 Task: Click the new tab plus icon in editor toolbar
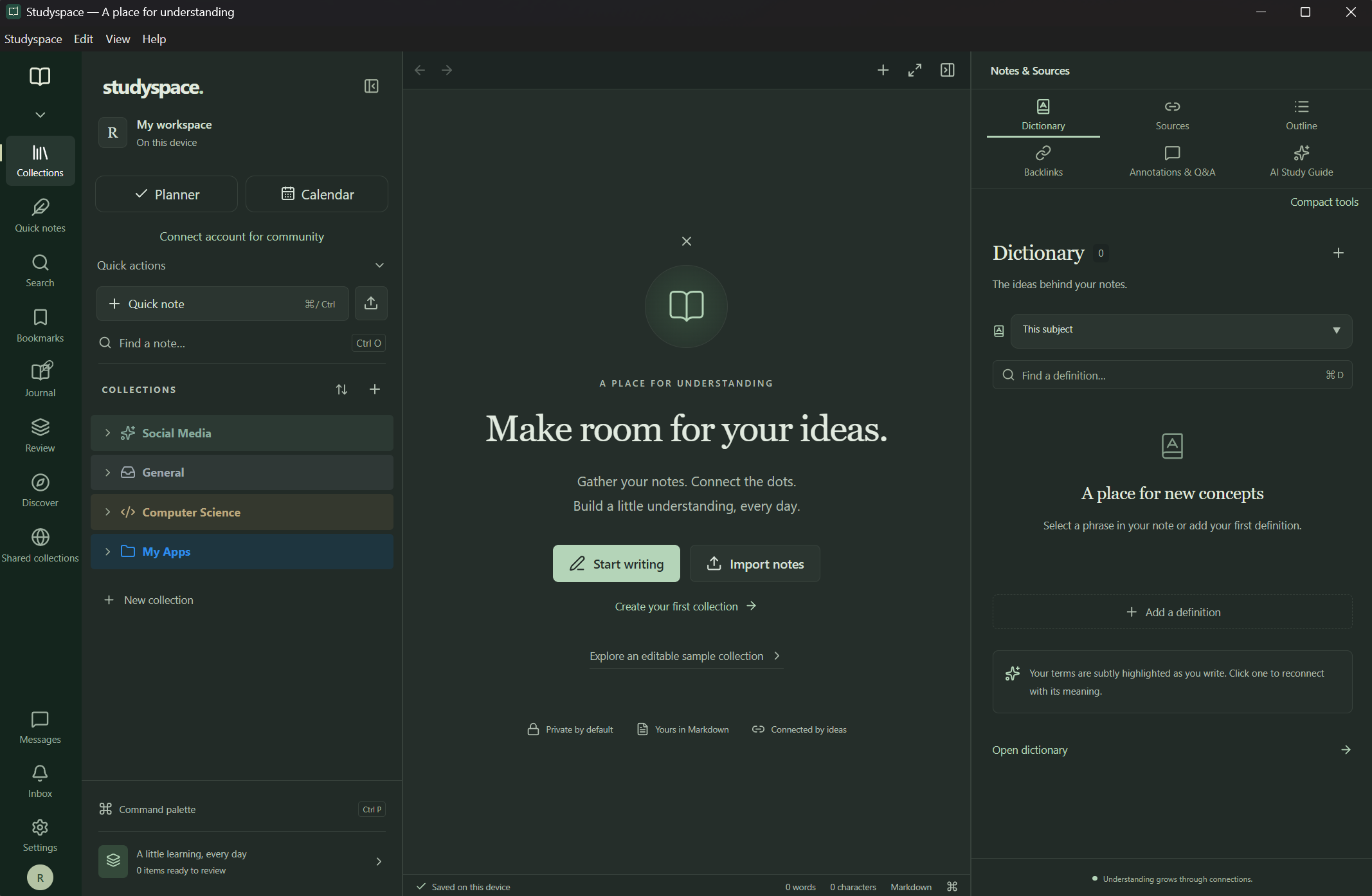click(883, 69)
